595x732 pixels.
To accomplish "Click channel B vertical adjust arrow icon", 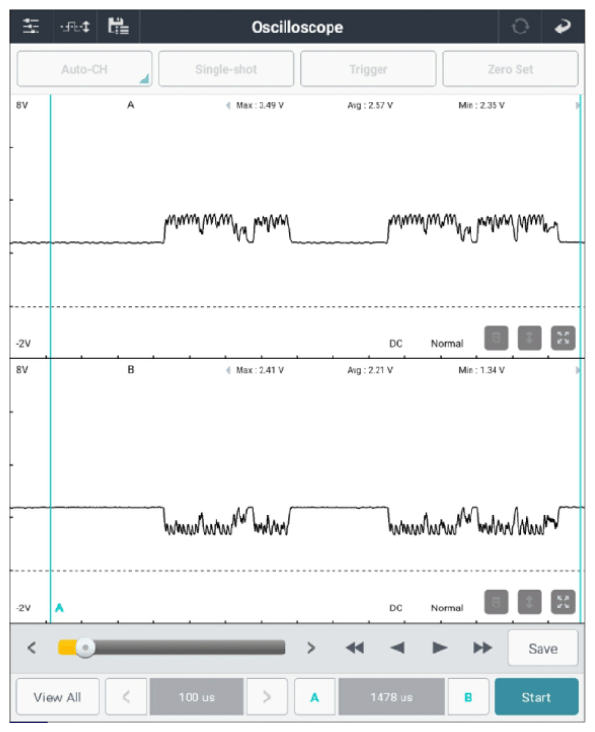I will (529, 602).
